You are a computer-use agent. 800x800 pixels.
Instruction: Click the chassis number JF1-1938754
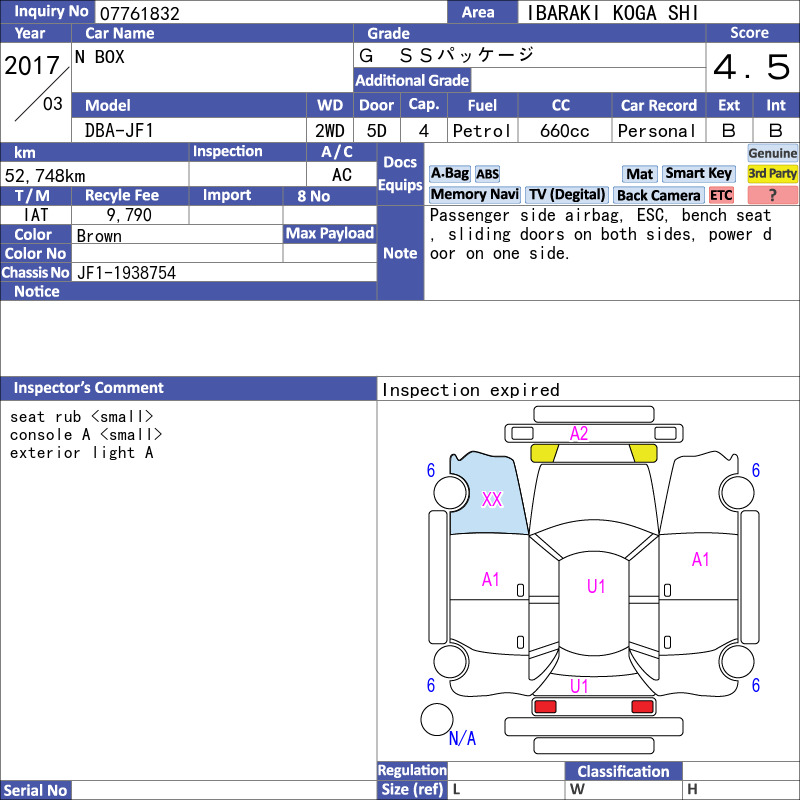(x=127, y=273)
